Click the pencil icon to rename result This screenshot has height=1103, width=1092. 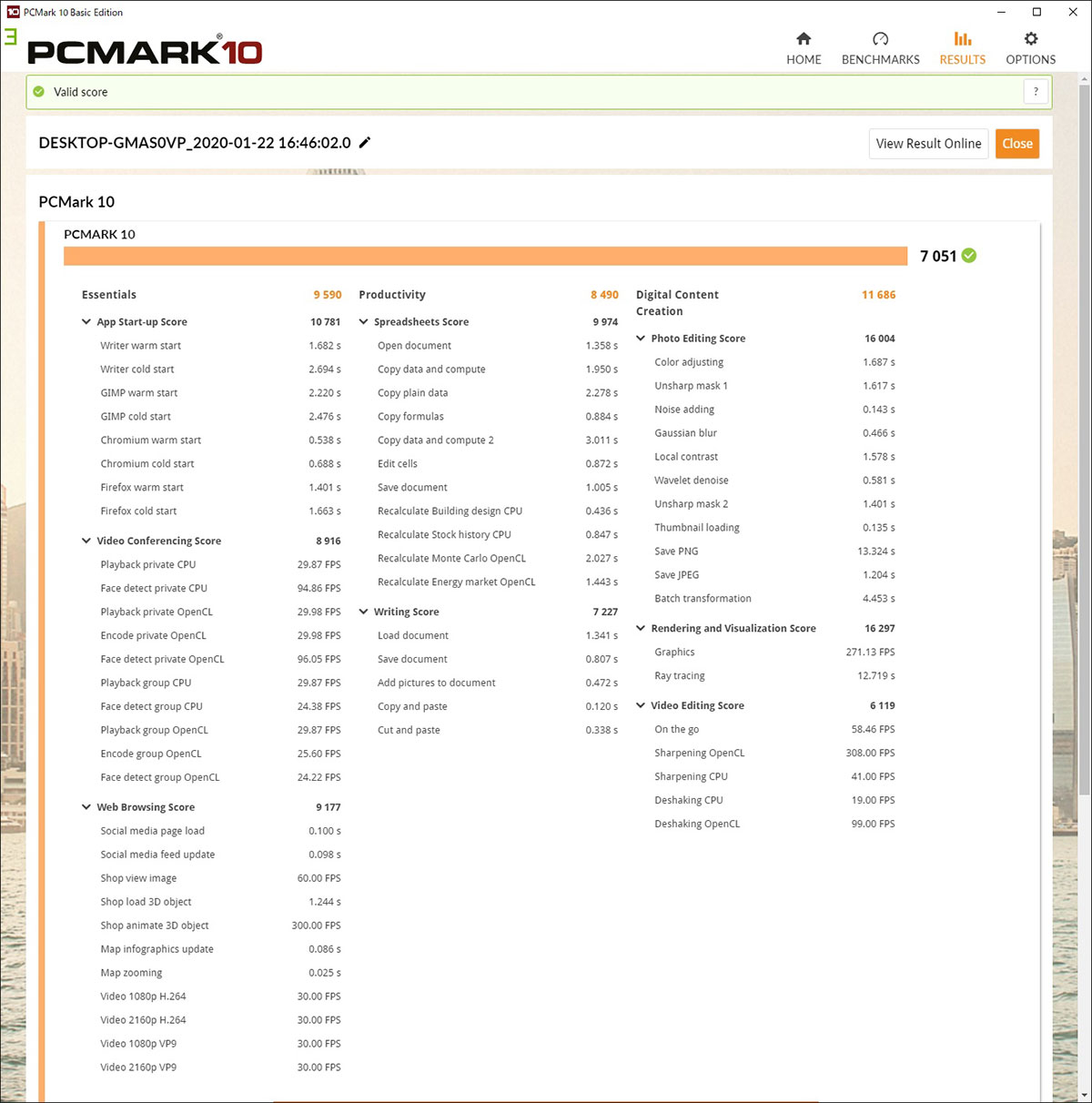pos(365,143)
